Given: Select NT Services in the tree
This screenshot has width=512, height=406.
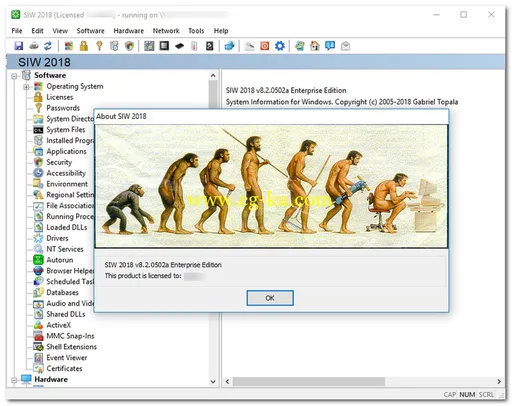Looking at the screenshot, I should (x=65, y=249).
